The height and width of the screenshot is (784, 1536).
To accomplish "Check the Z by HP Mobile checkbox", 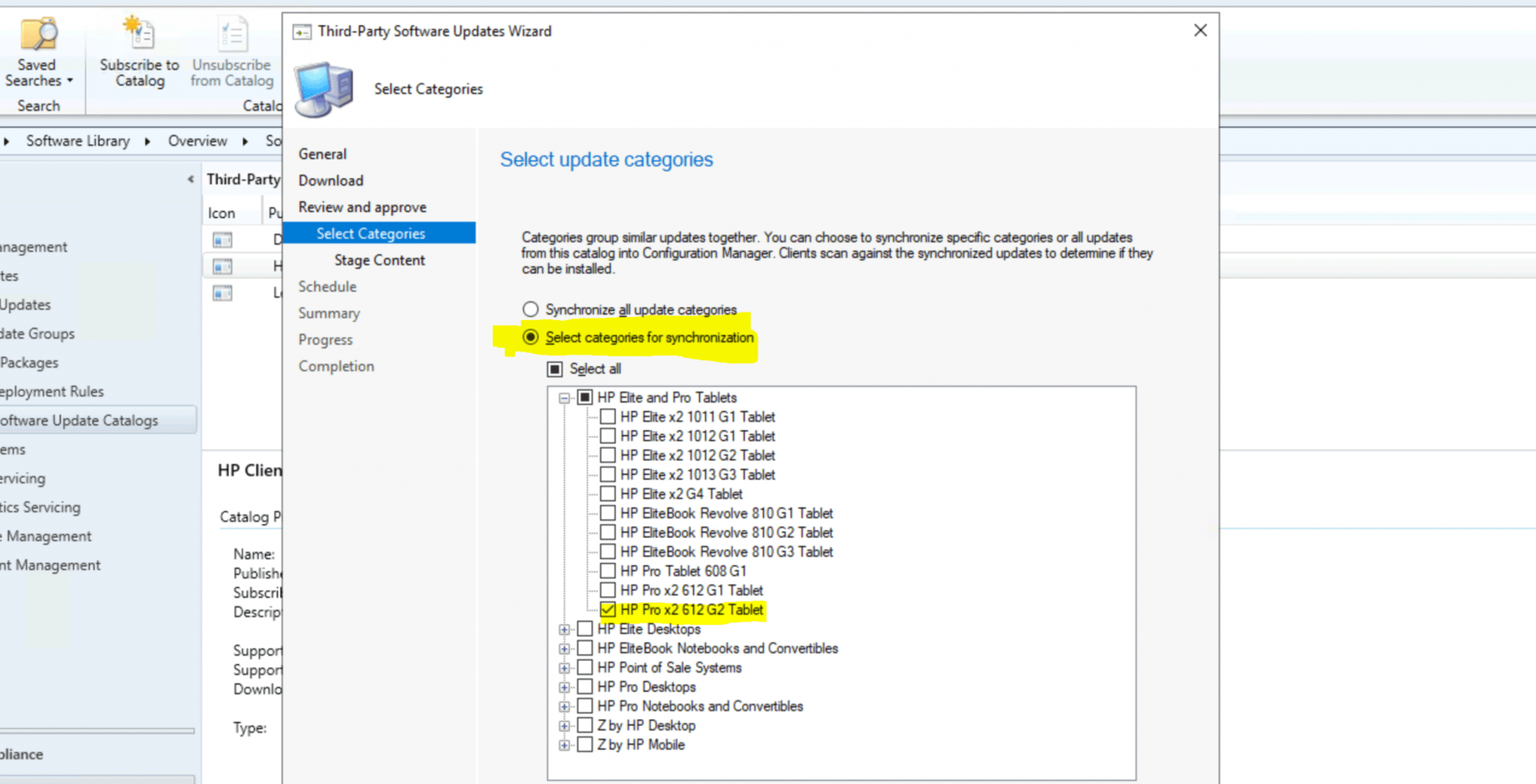I will 585,744.
